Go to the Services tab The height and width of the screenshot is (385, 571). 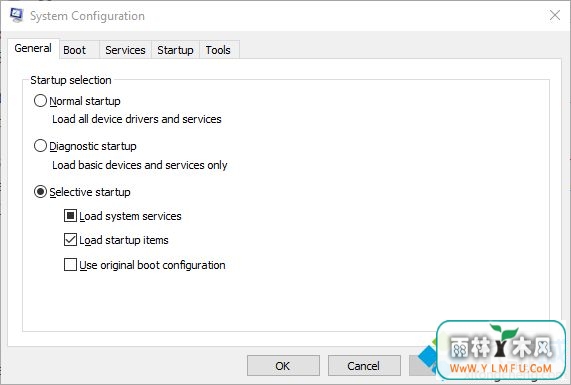point(125,50)
